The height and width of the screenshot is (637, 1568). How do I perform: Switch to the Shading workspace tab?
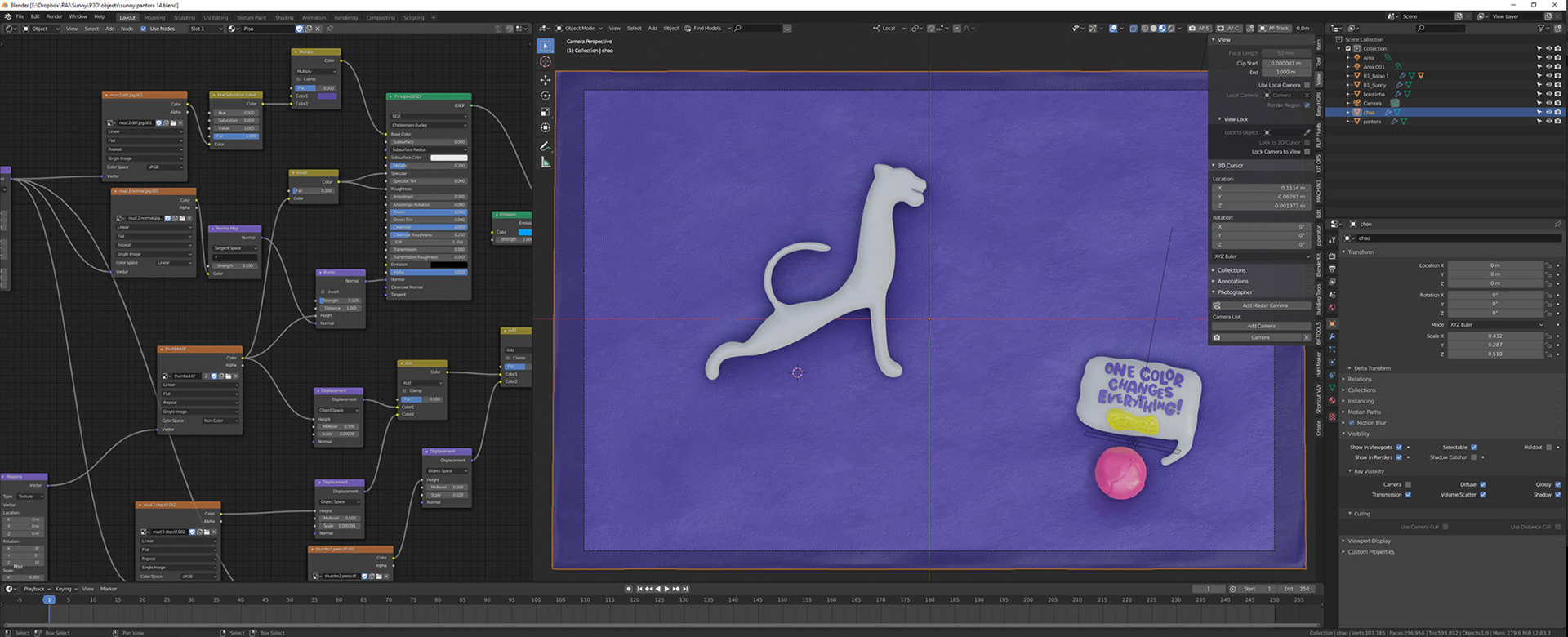tap(284, 17)
